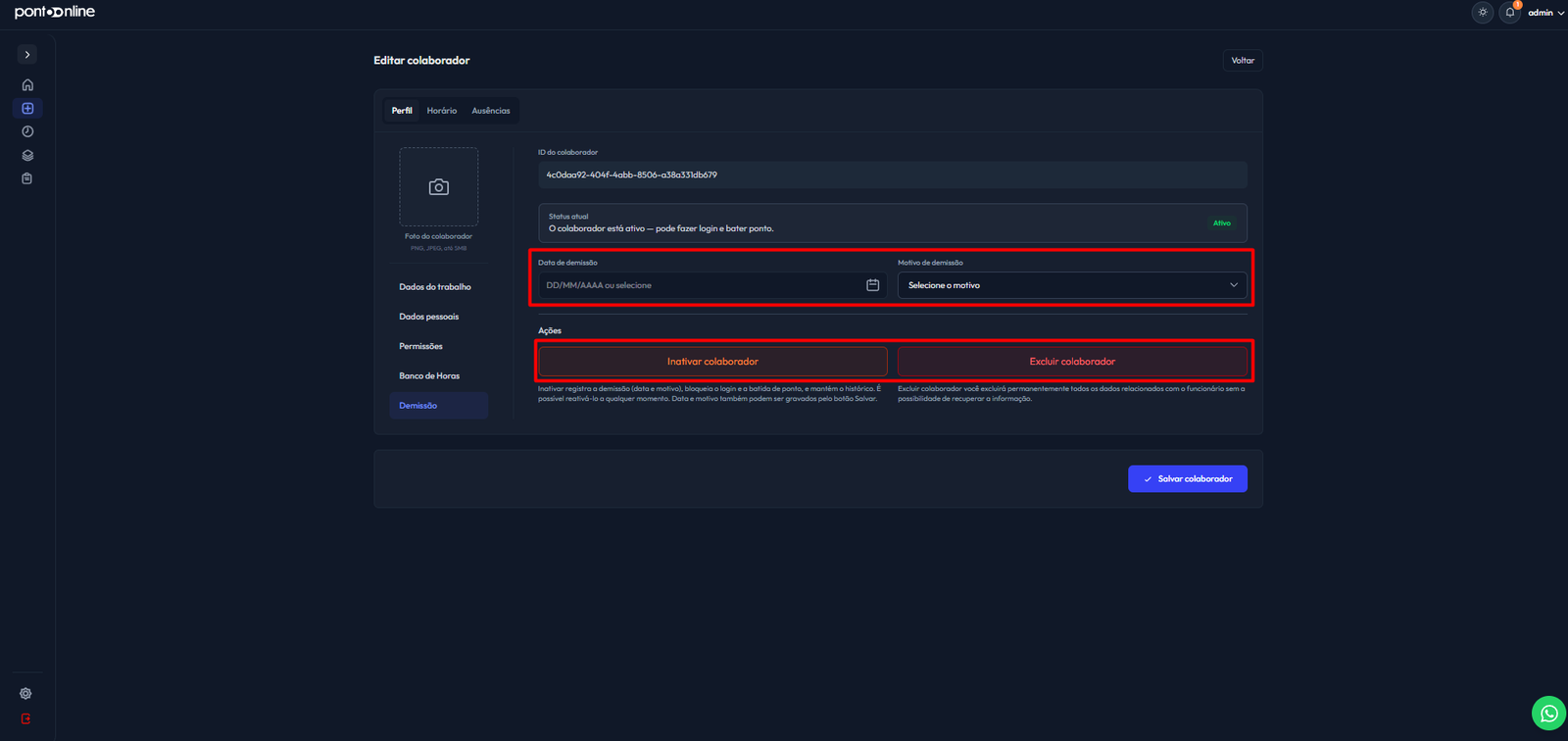Open the settings gear icon

click(25, 694)
